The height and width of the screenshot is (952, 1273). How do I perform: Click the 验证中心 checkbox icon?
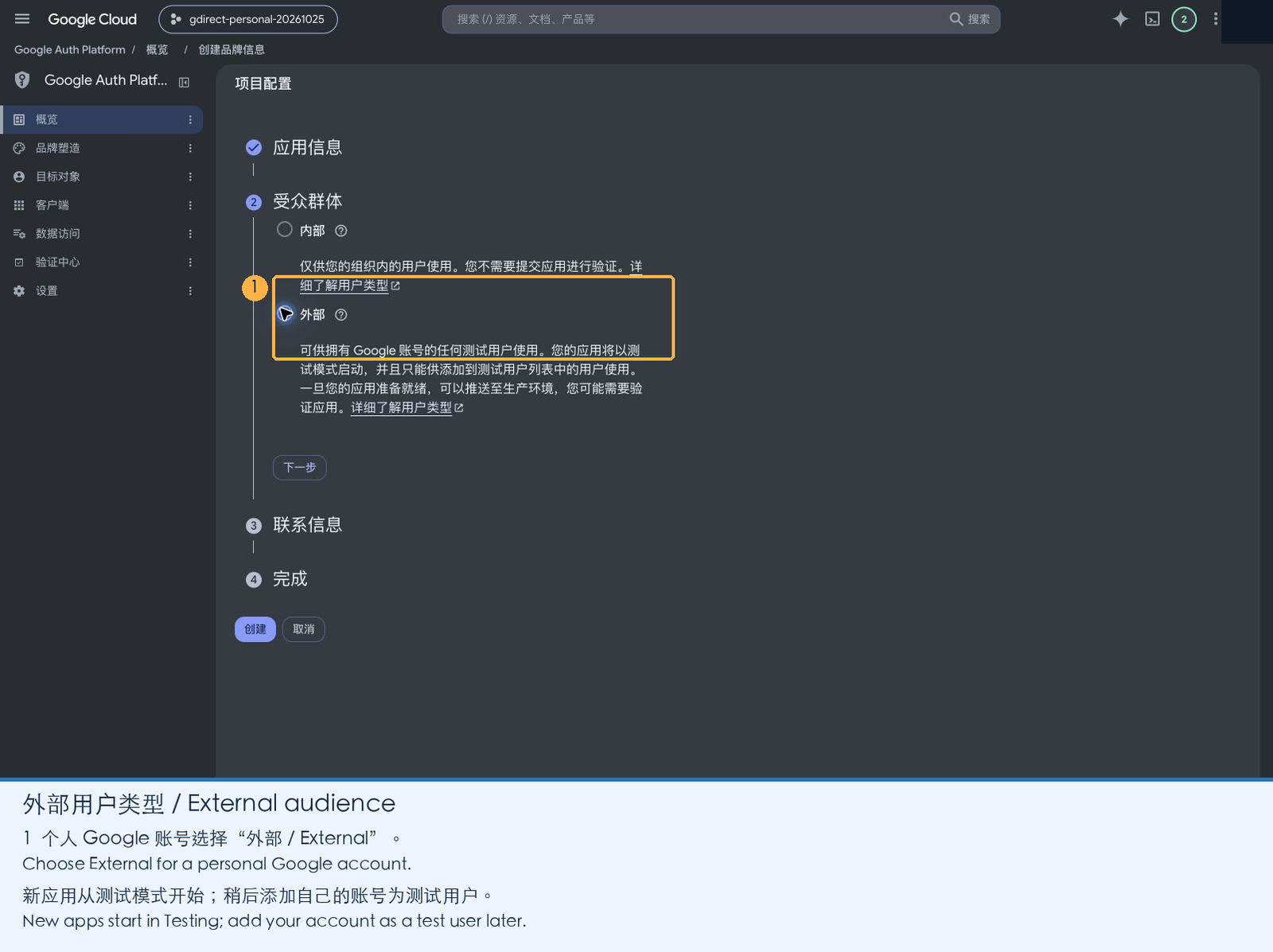click(19, 262)
